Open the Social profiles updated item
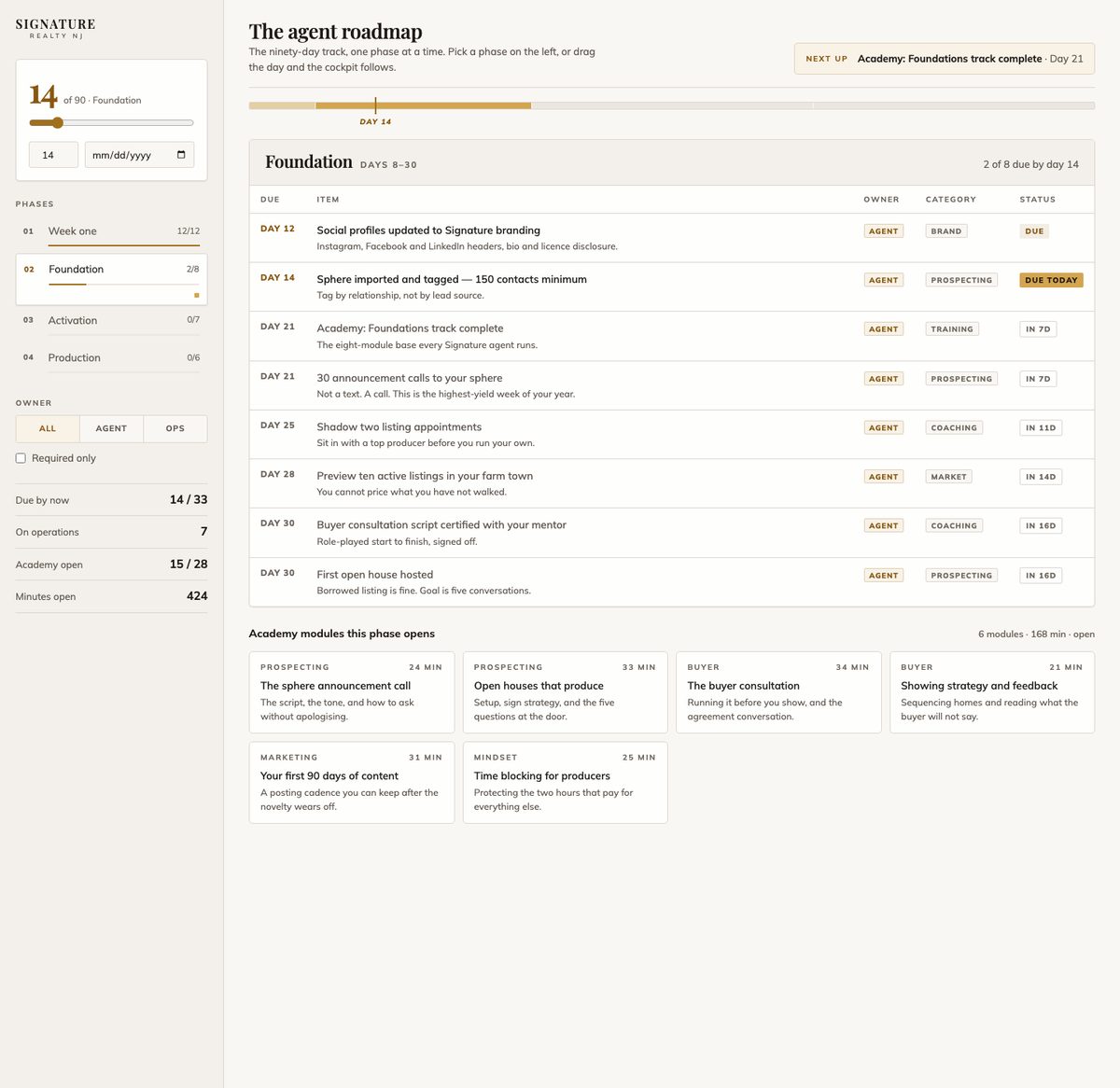1120x1088 pixels. [x=671, y=238]
